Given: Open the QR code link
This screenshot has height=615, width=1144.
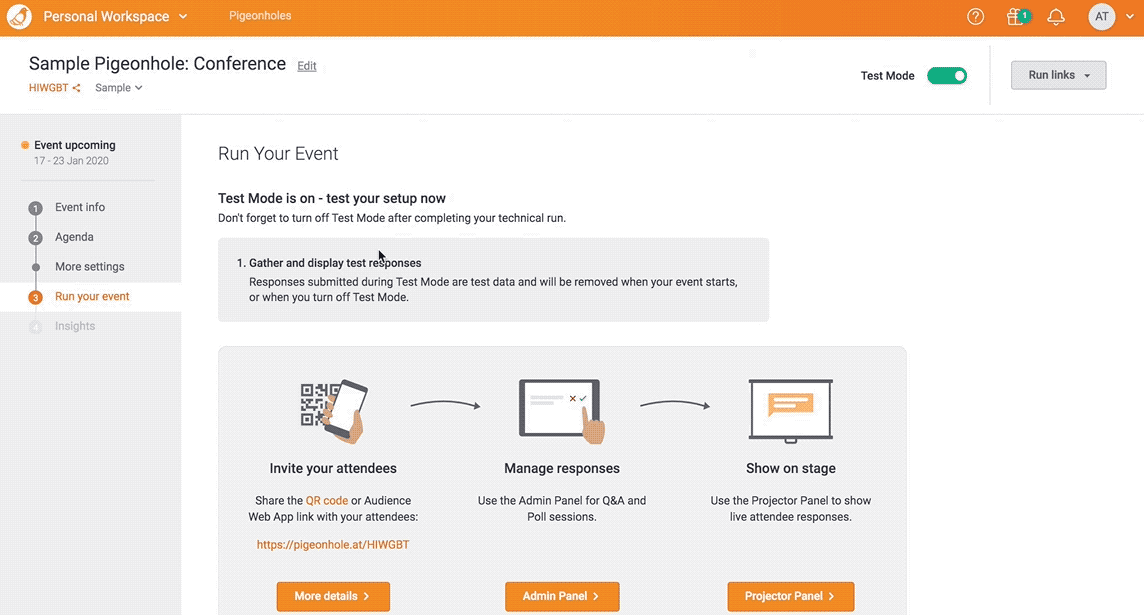Looking at the screenshot, I should (x=326, y=500).
